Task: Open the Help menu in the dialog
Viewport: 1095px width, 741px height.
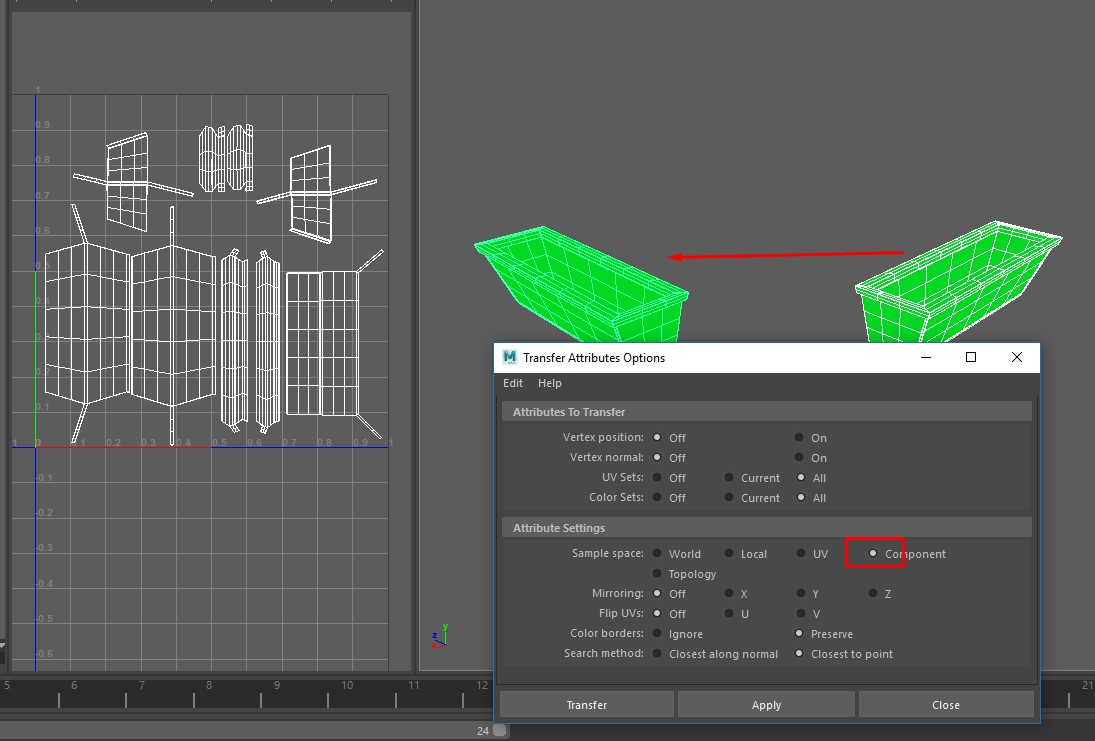Action: [x=549, y=383]
